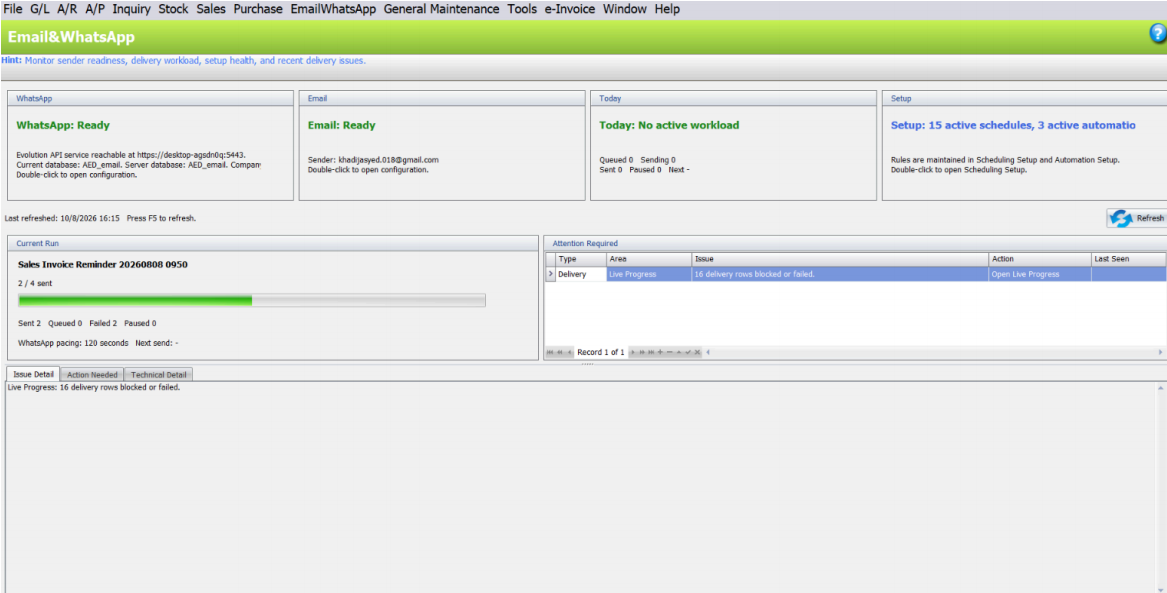The height and width of the screenshot is (593, 1167).
Task: Add record with navigator plus icon
Action: [x=660, y=352]
